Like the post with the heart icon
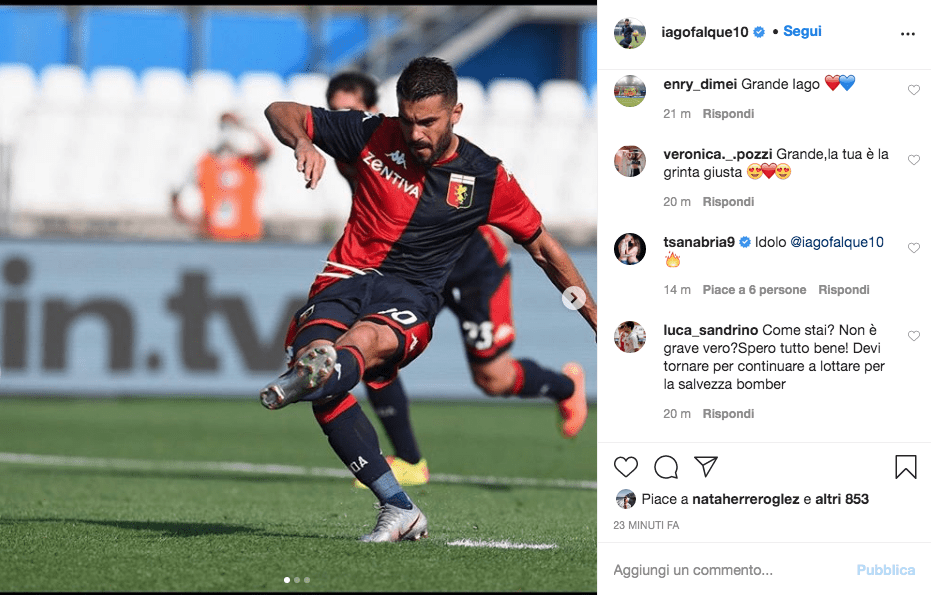Screen dimensions: 931x595 (x=625, y=467)
